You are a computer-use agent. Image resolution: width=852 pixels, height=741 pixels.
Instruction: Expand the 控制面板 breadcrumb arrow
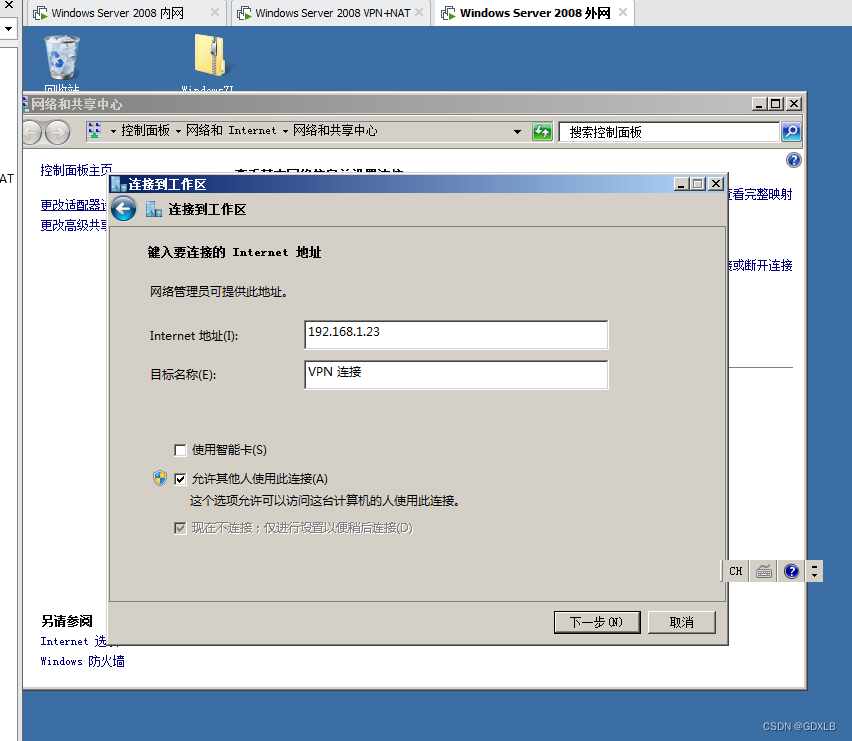click(x=178, y=131)
